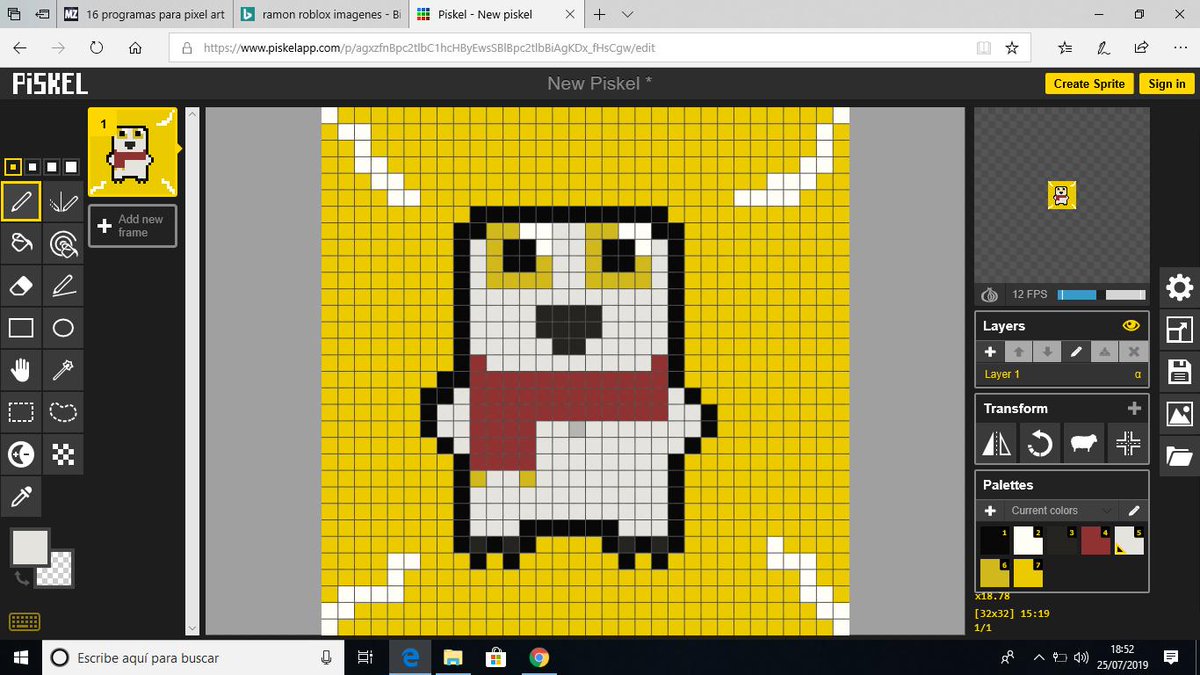1200x675 pixels.
Task: Click the Rotate counter-clockwise transform icon
Action: click(1040, 443)
